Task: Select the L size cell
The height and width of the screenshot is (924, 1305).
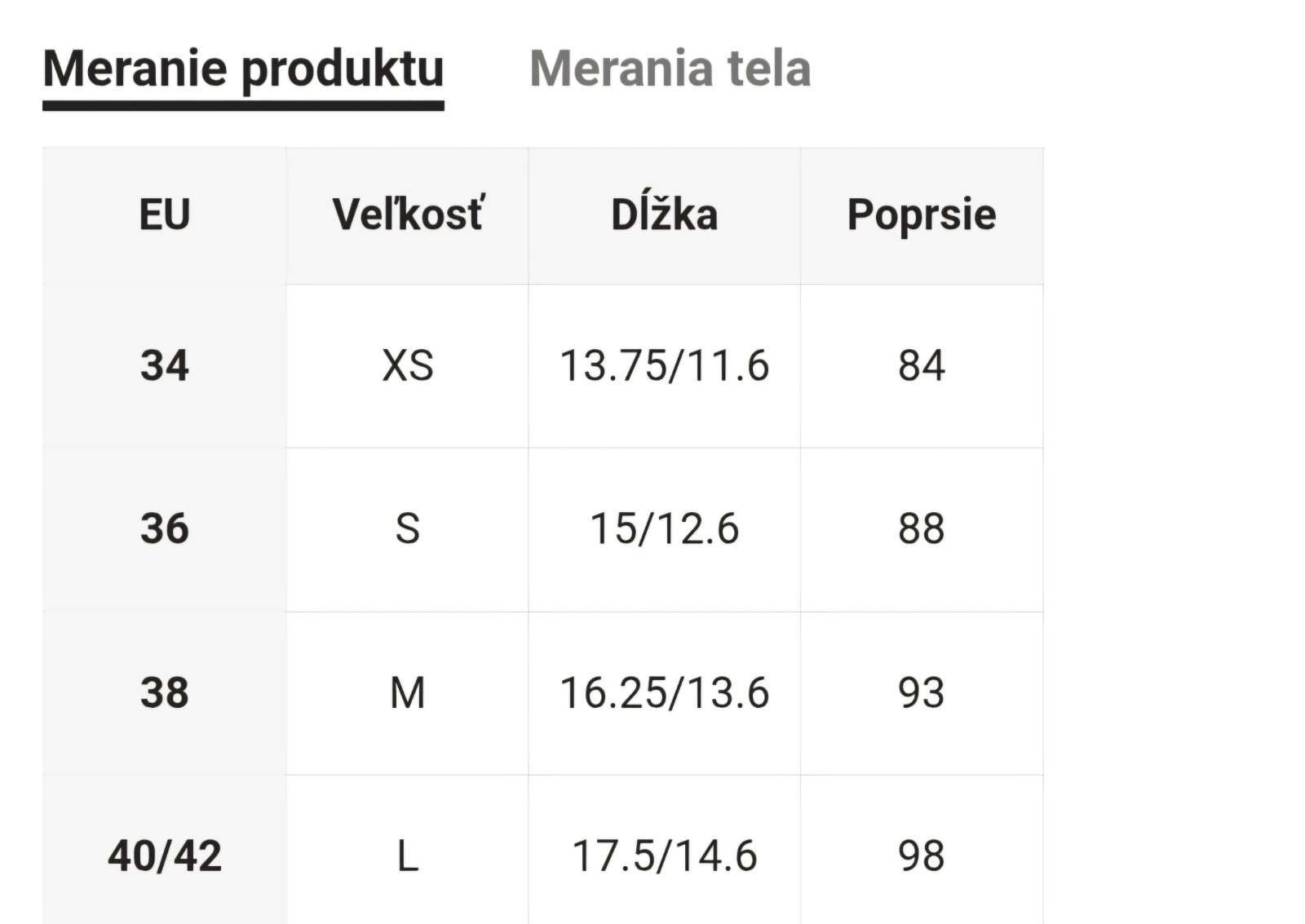Action: (407, 856)
